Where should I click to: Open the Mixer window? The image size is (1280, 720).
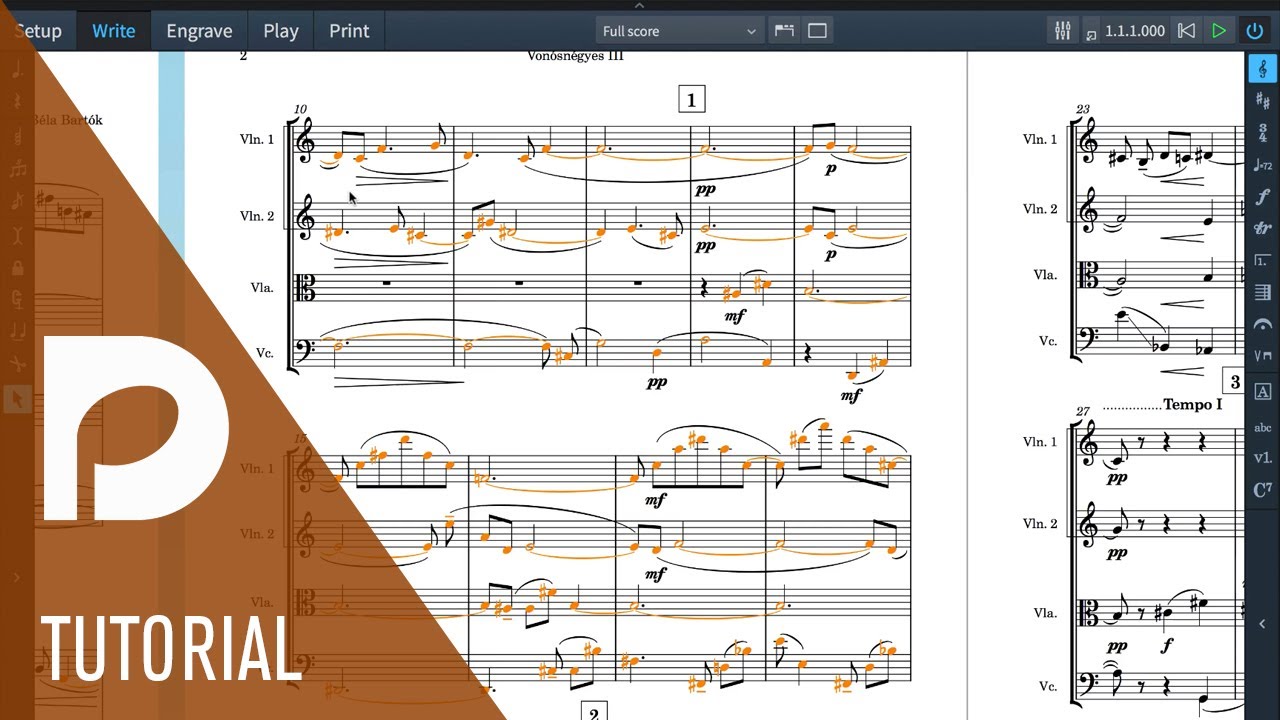pos(1062,31)
